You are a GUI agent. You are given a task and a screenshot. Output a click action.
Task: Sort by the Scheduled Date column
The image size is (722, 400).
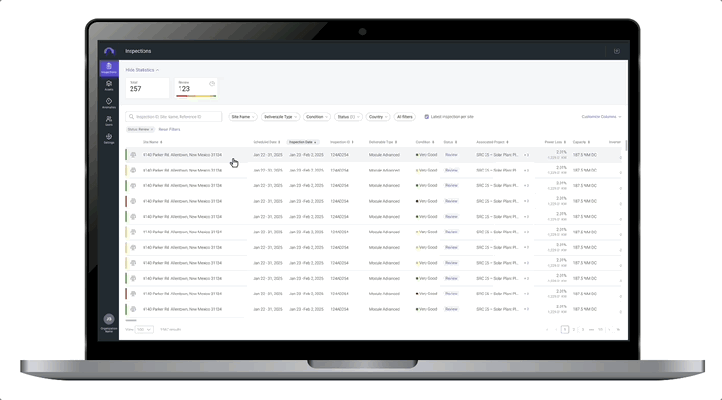(267, 142)
